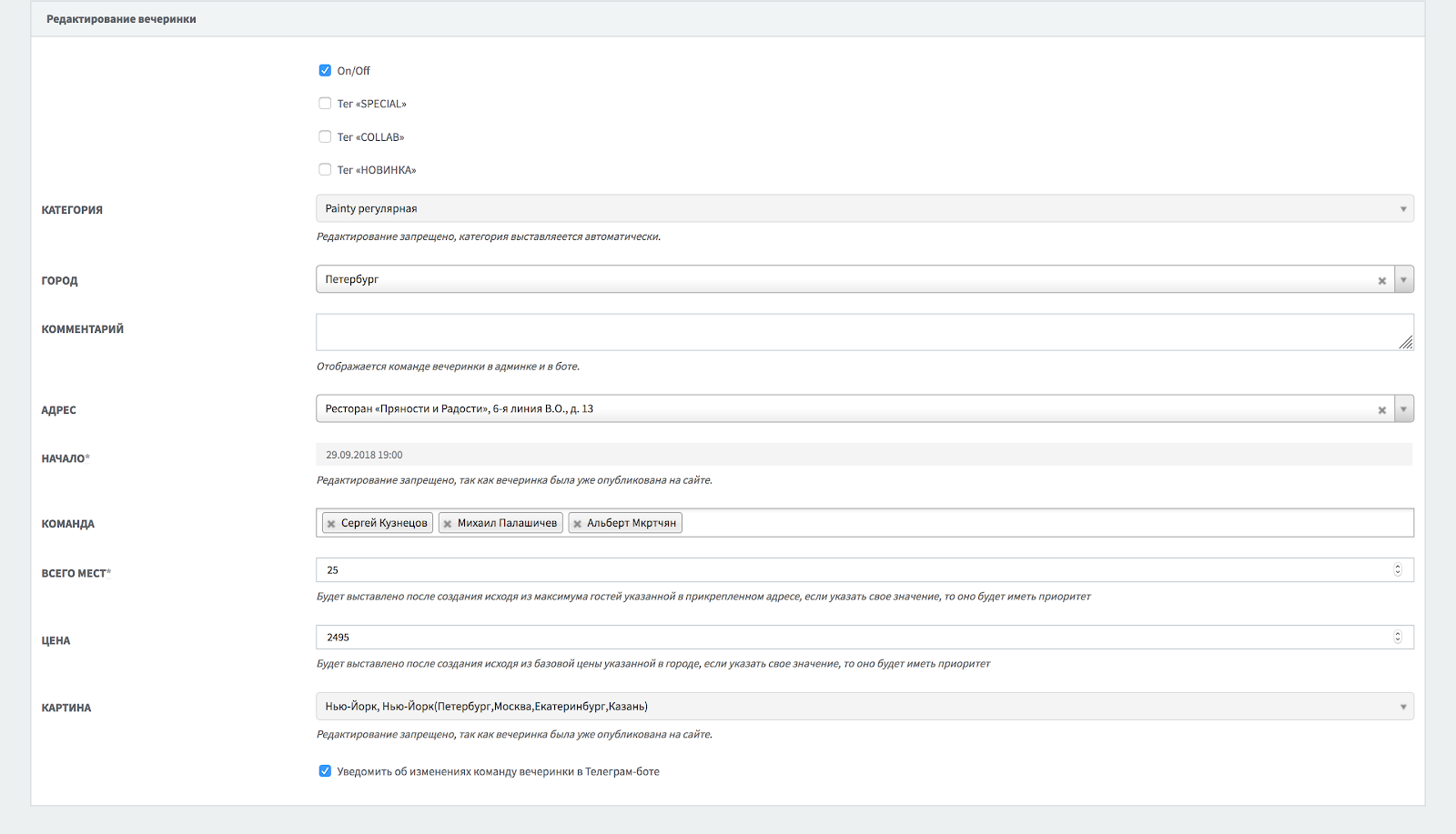Enable the Тег «COLLAB» checkbox
This screenshot has width=1456, height=834.
point(325,136)
